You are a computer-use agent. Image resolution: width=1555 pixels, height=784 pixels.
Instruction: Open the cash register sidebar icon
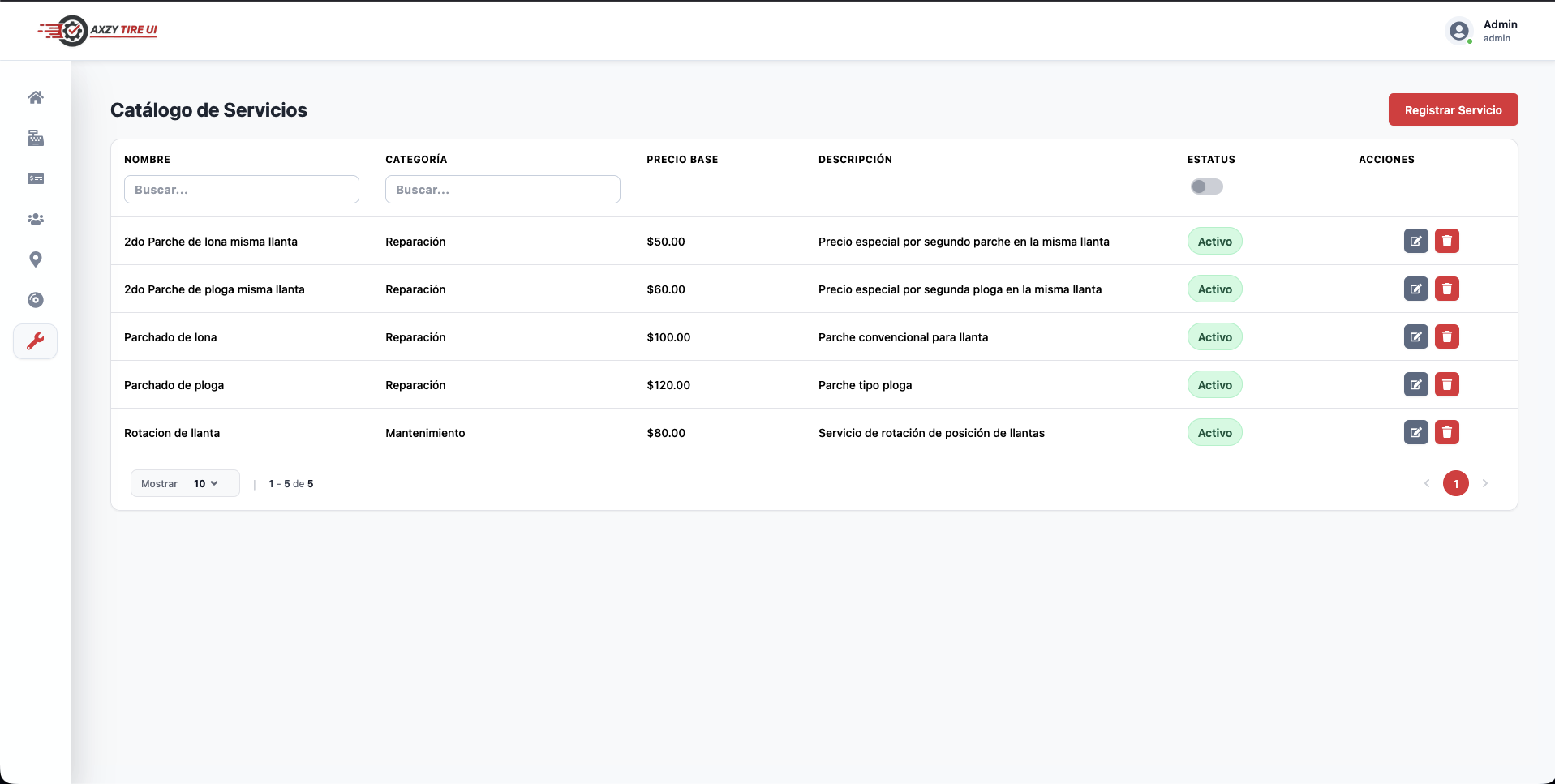point(36,138)
